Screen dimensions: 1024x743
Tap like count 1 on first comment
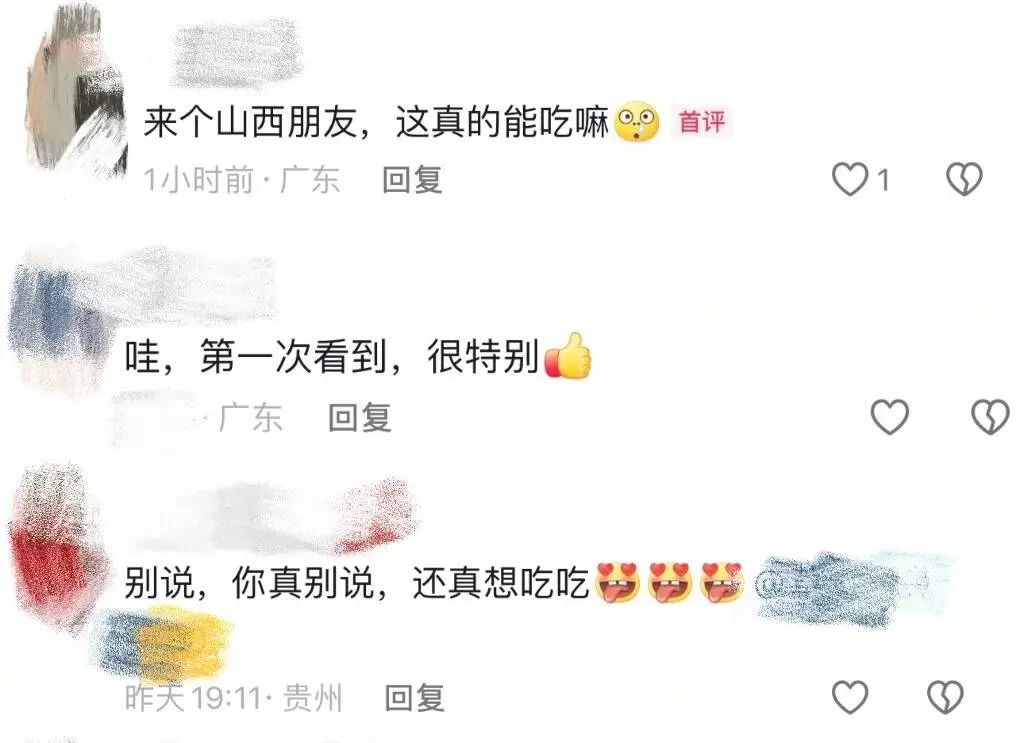[x=884, y=180]
